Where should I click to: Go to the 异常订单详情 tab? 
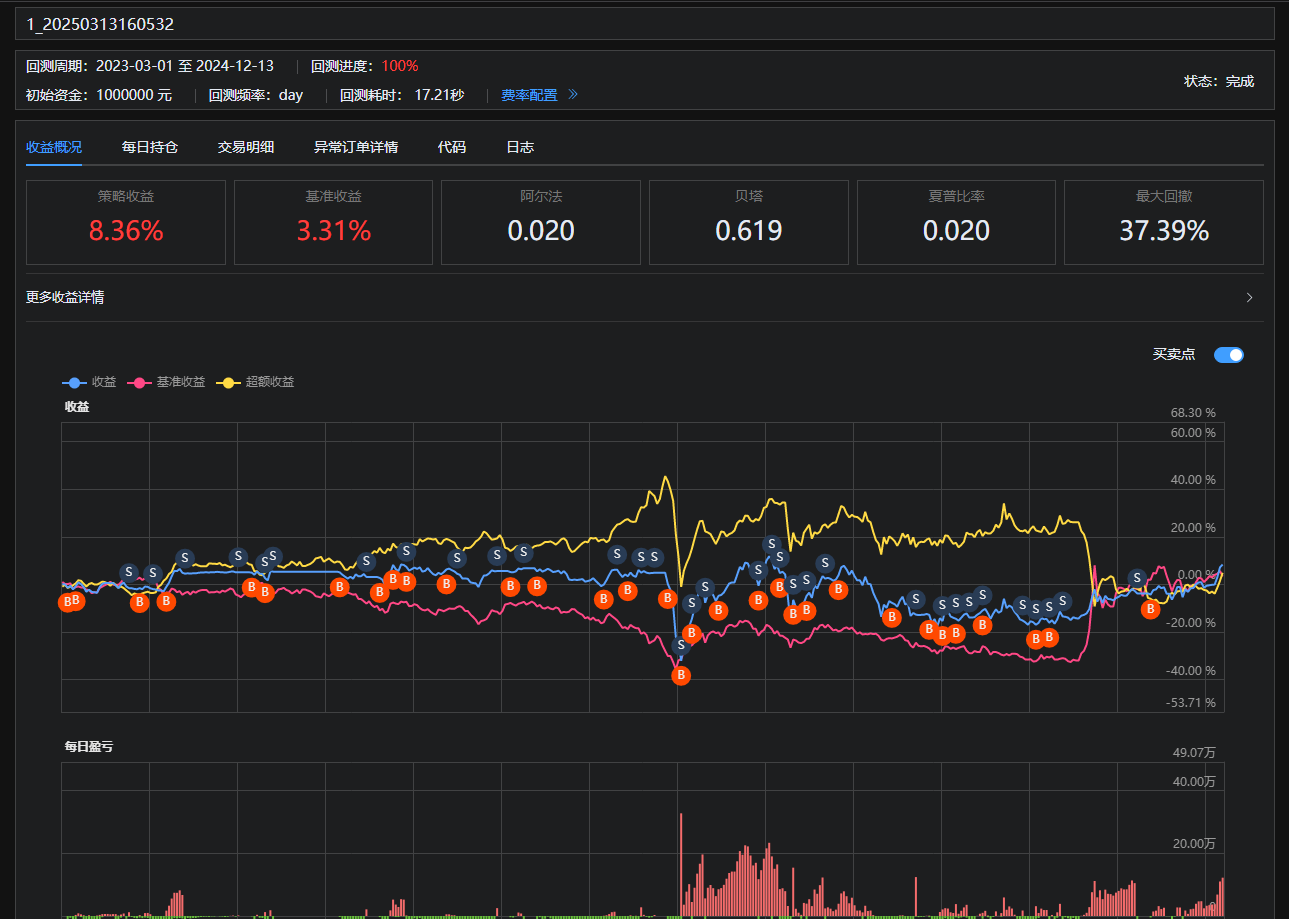pyautogui.click(x=356, y=147)
